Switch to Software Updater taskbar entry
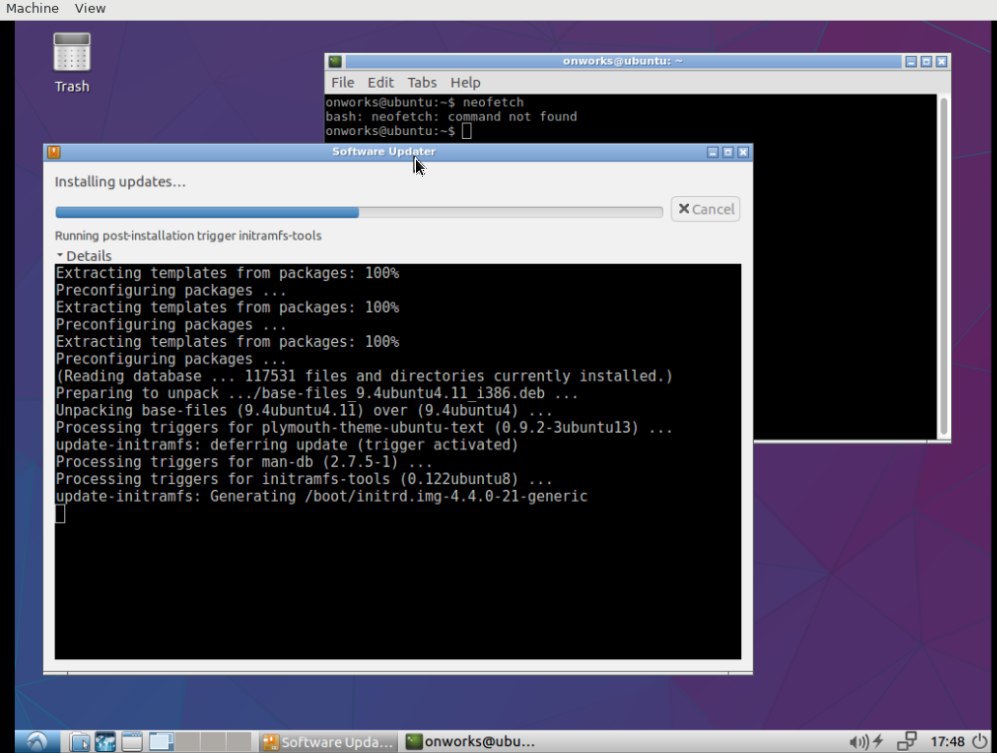Viewport: 997px width, 753px height. pyautogui.click(x=328, y=742)
